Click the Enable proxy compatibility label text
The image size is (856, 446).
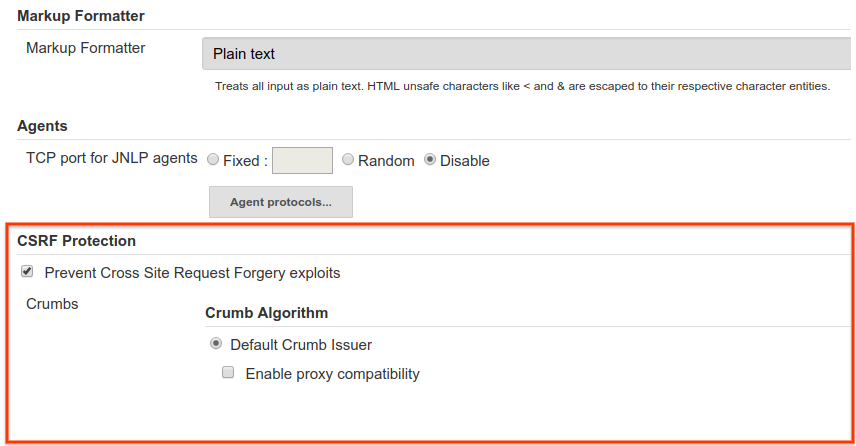click(x=332, y=374)
